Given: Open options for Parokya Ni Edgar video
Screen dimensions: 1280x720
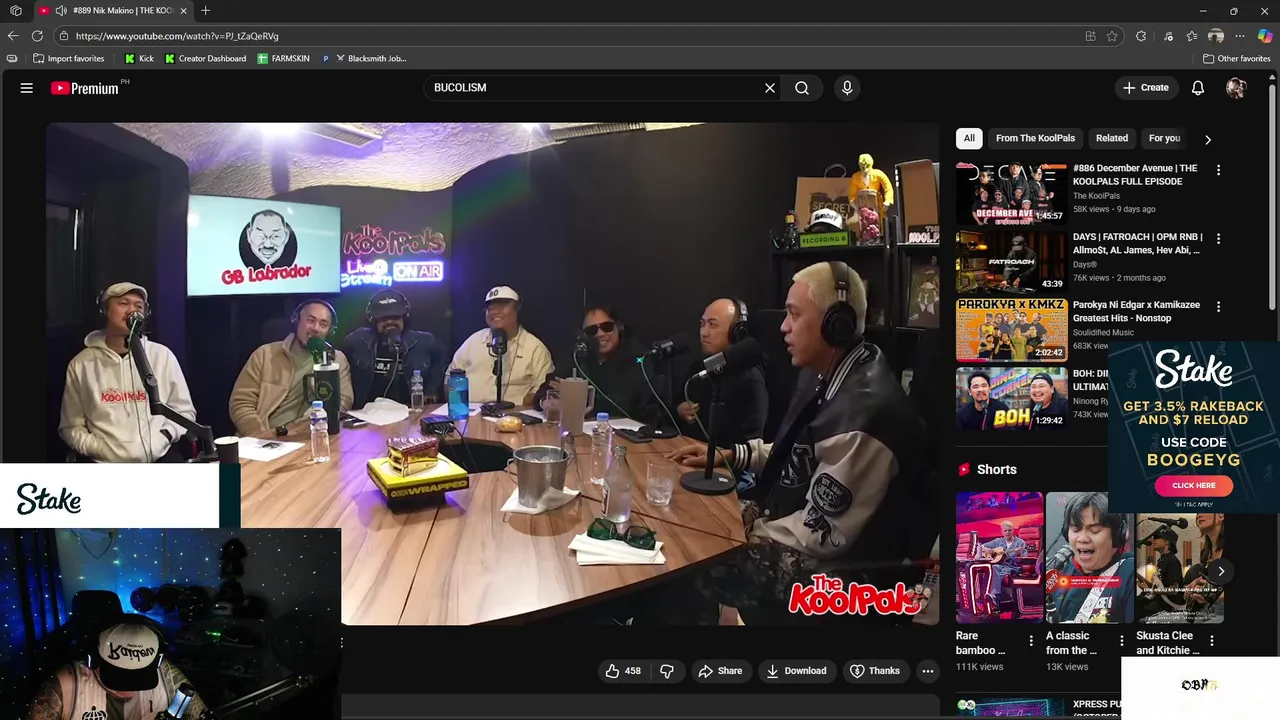Looking at the screenshot, I should (1218, 306).
